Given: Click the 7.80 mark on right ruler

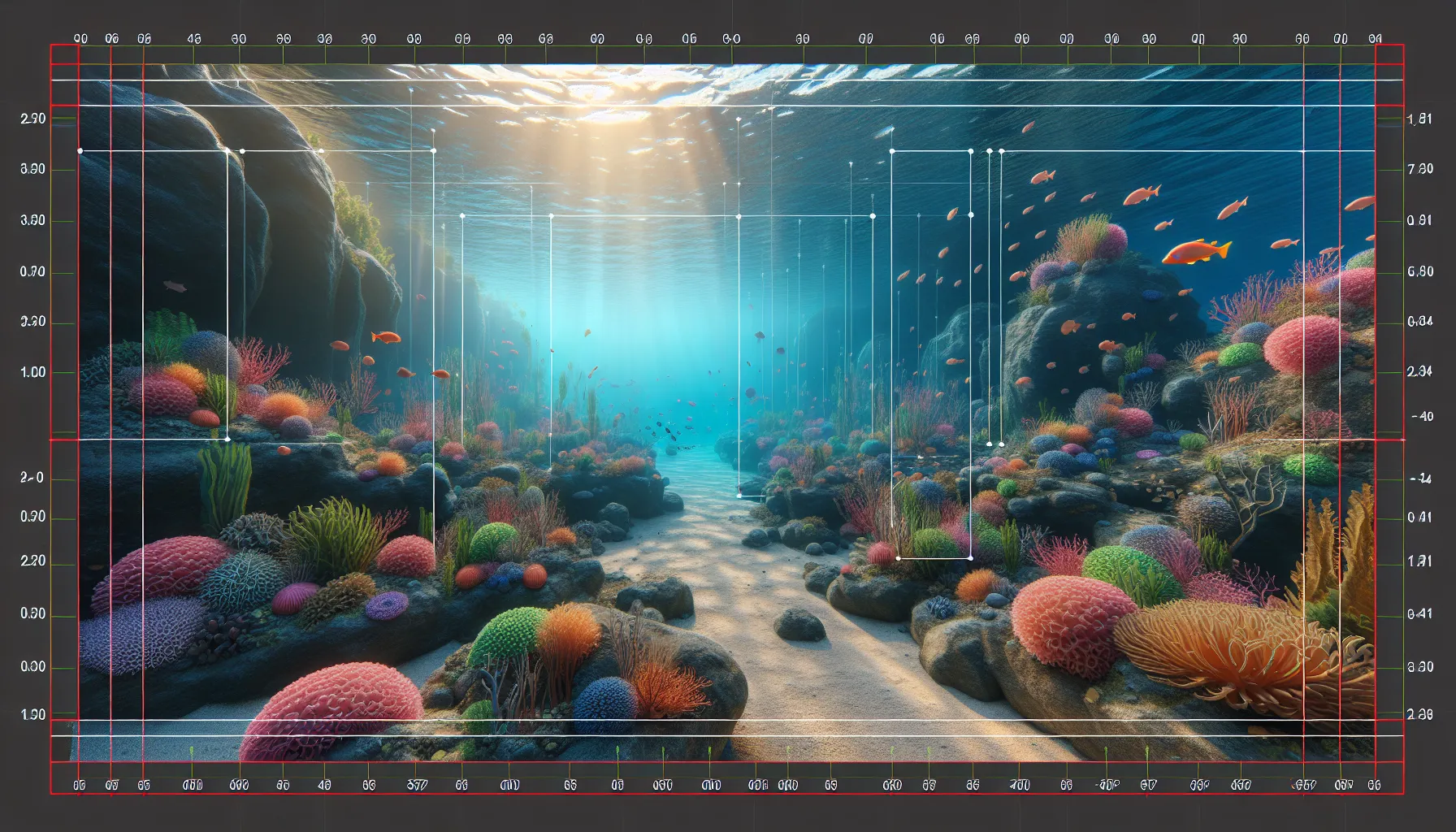Looking at the screenshot, I should (1419, 170).
